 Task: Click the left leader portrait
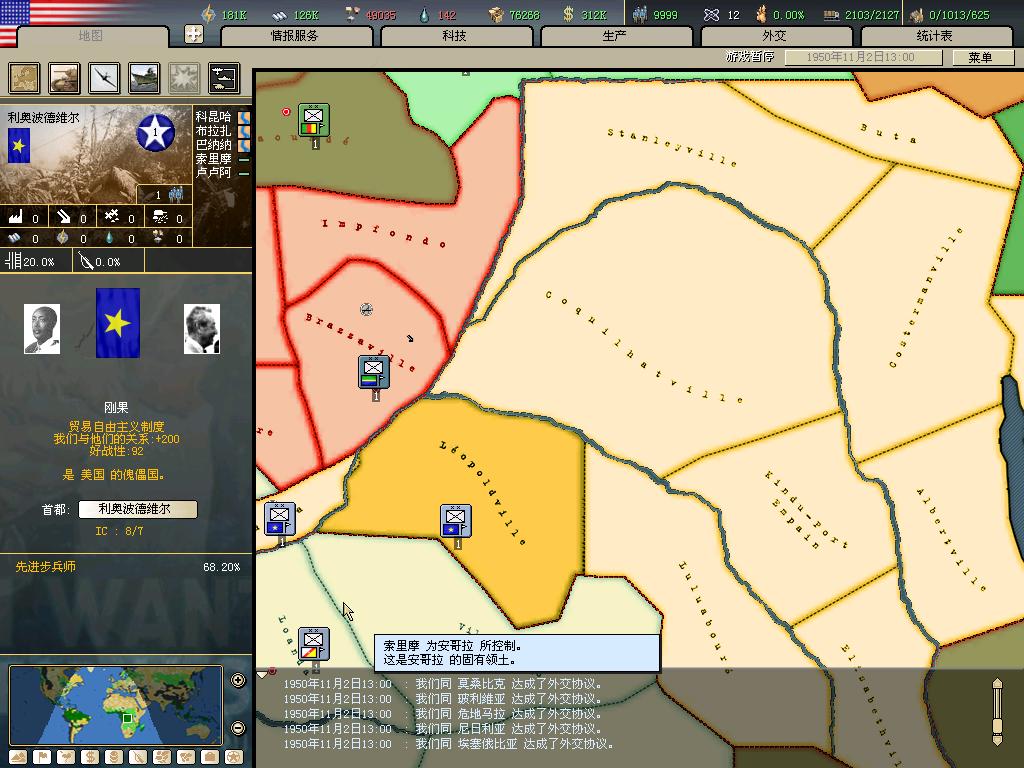pos(42,329)
